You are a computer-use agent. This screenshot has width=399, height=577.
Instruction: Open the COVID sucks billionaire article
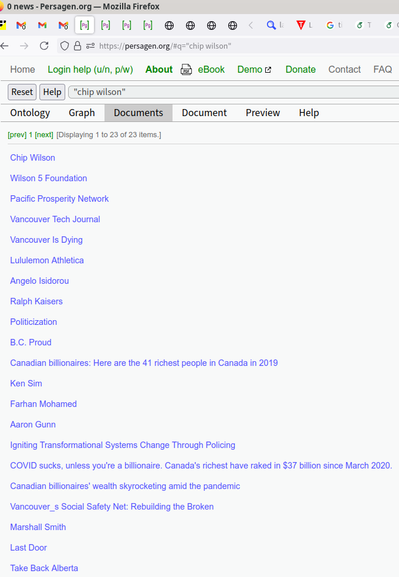click(201, 466)
